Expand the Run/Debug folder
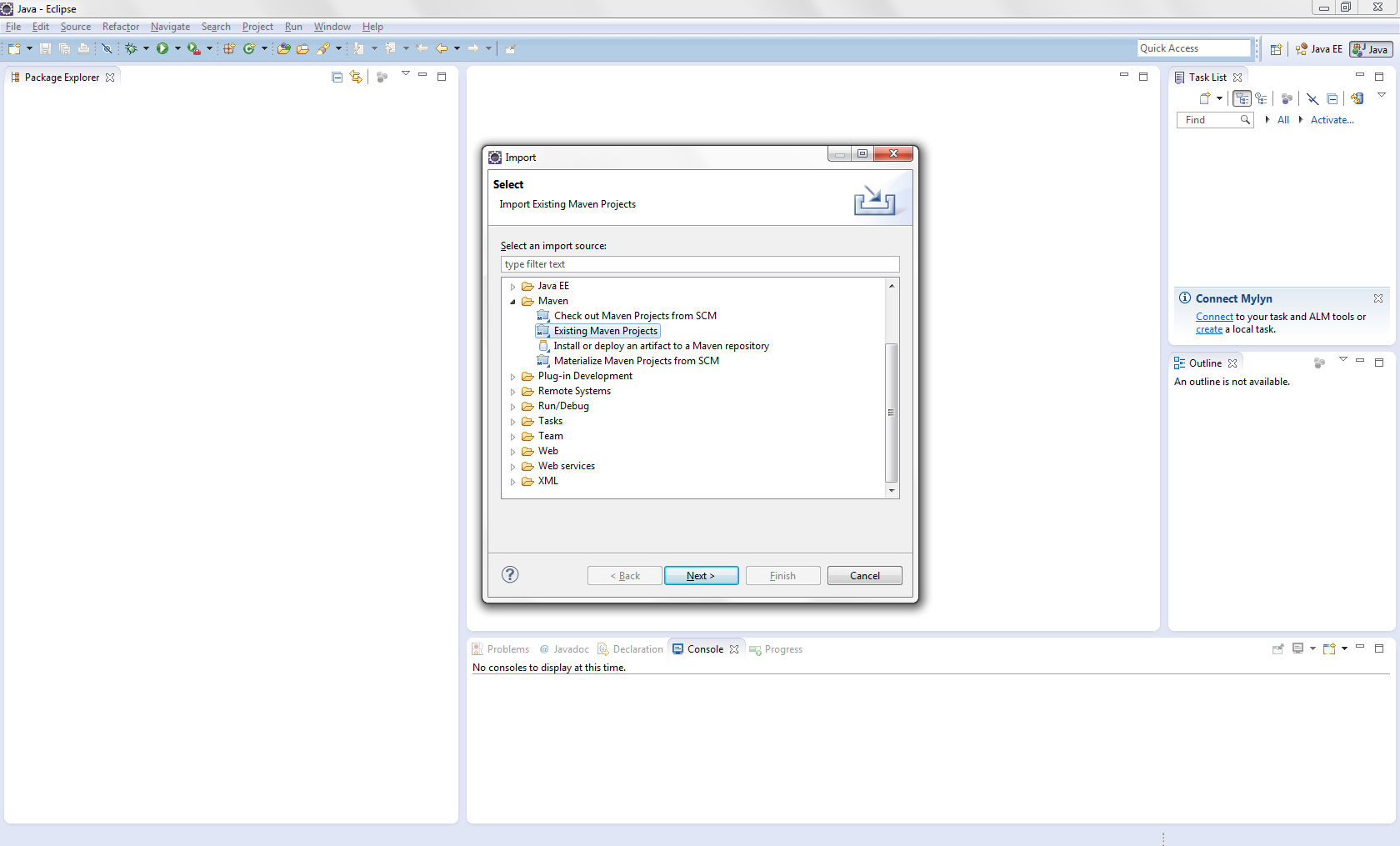The width and height of the screenshot is (1400, 846). click(513, 407)
